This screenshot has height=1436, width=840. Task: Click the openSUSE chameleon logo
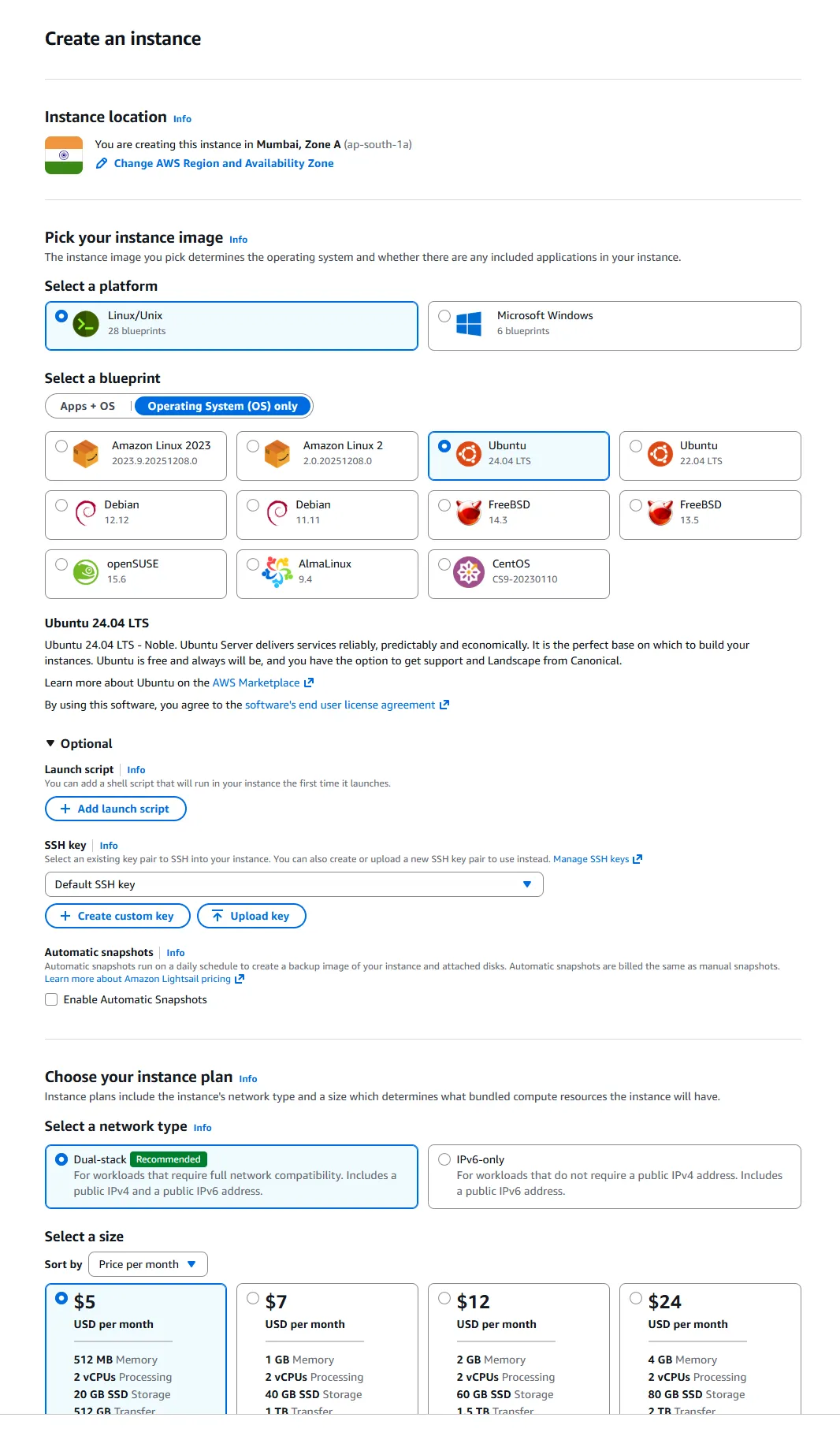point(86,573)
